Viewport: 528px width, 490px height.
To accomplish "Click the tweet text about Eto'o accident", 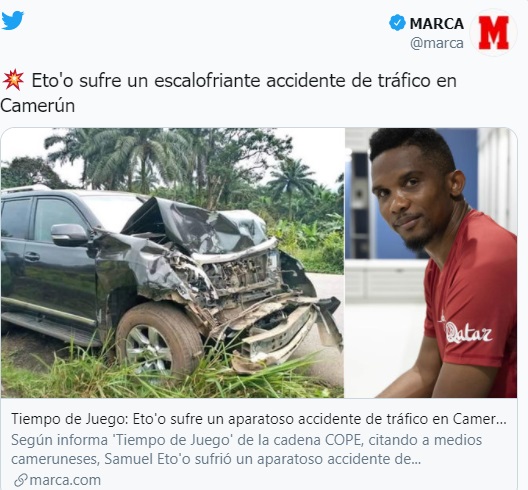I will (x=229, y=93).
